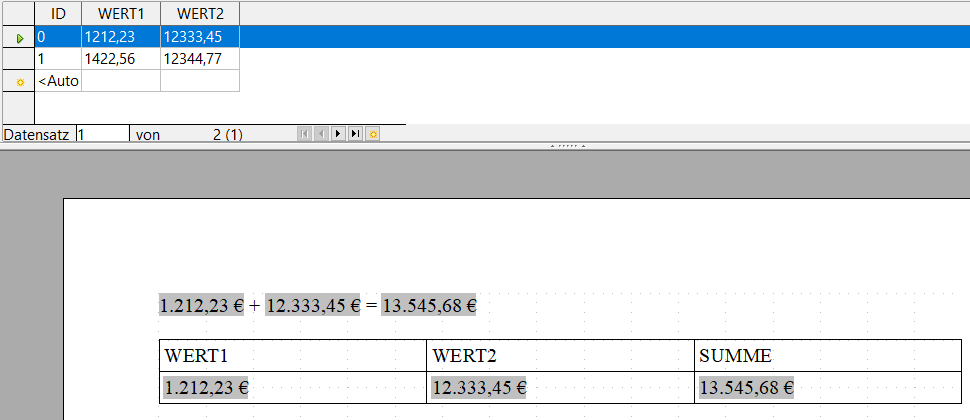Select row header of record with ID 1

point(19,59)
